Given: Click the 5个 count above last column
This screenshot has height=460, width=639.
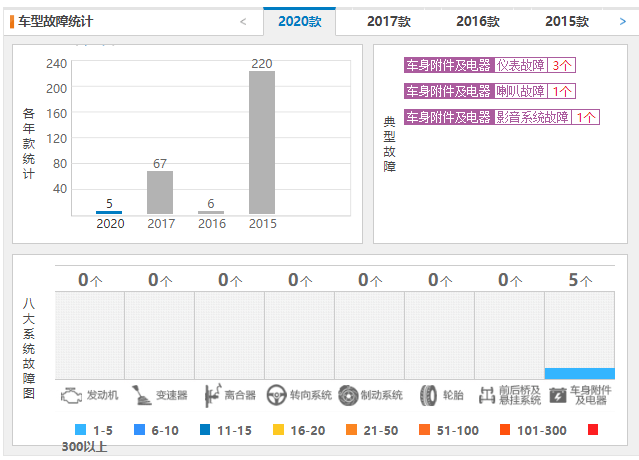Looking at the screenshot, I should [580, 280].
